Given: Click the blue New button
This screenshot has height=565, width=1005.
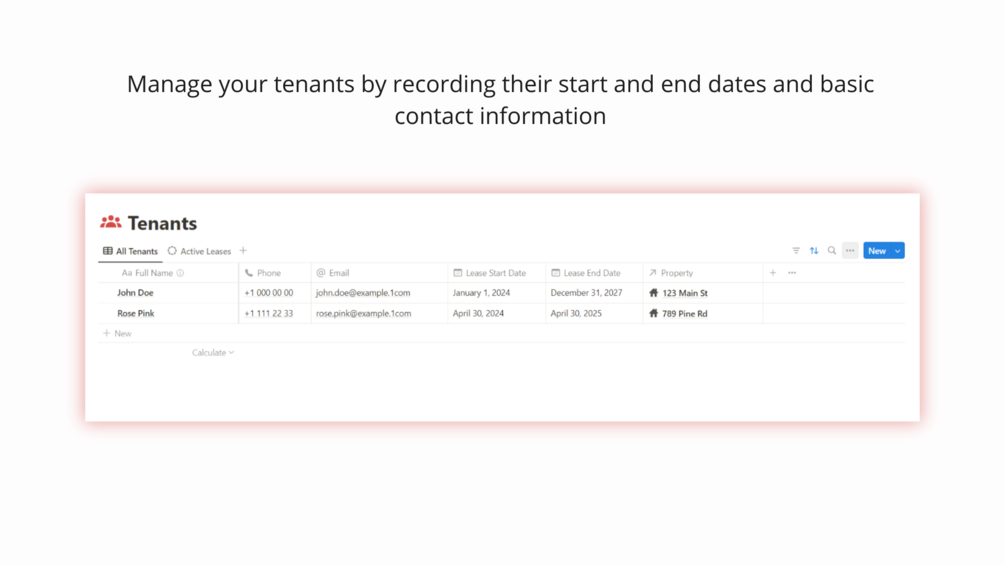Looking at the screenshot, I should click(876, 251).
